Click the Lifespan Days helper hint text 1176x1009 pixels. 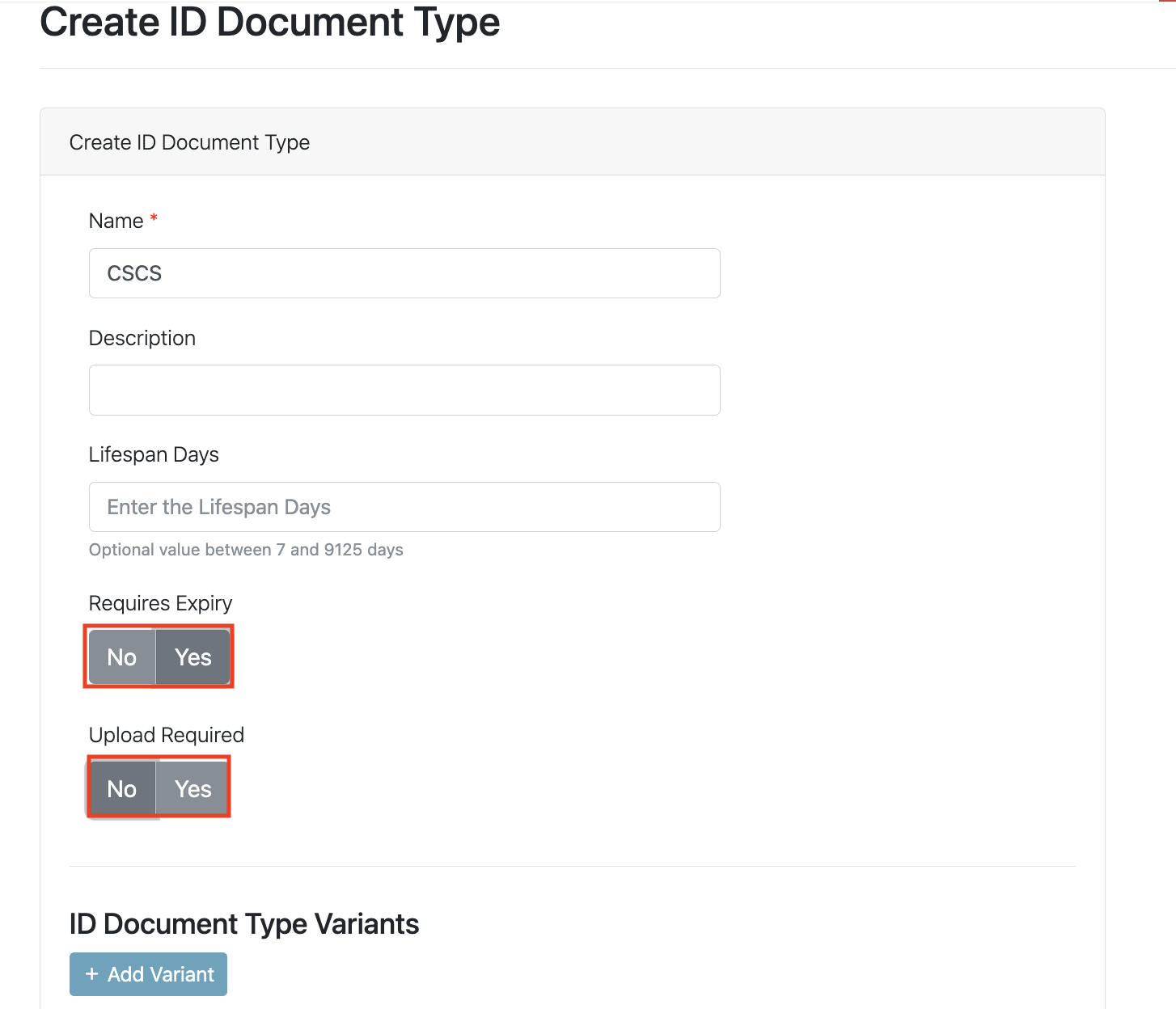click(246, 550)
